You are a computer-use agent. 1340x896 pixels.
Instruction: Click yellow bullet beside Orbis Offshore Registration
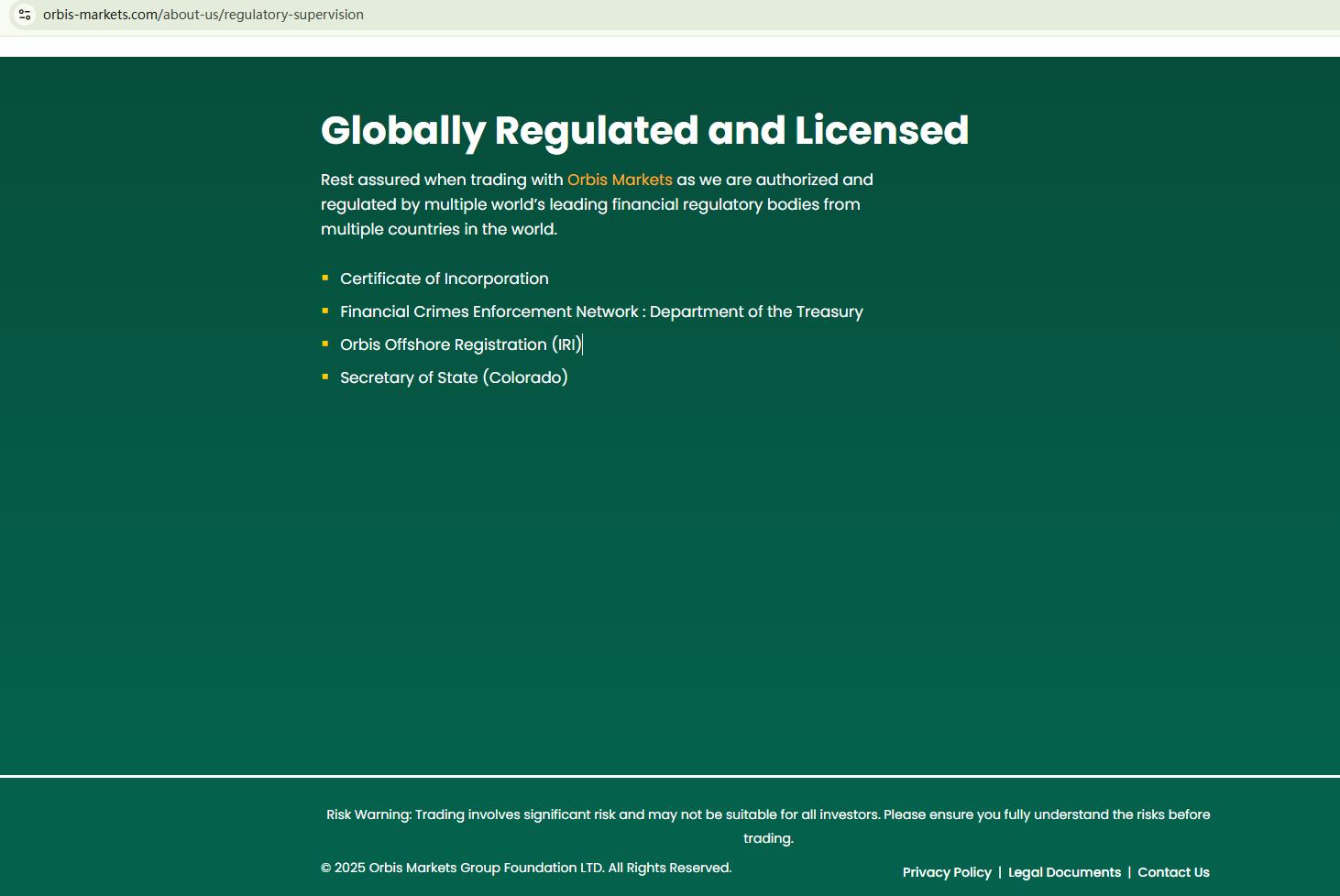325,344
